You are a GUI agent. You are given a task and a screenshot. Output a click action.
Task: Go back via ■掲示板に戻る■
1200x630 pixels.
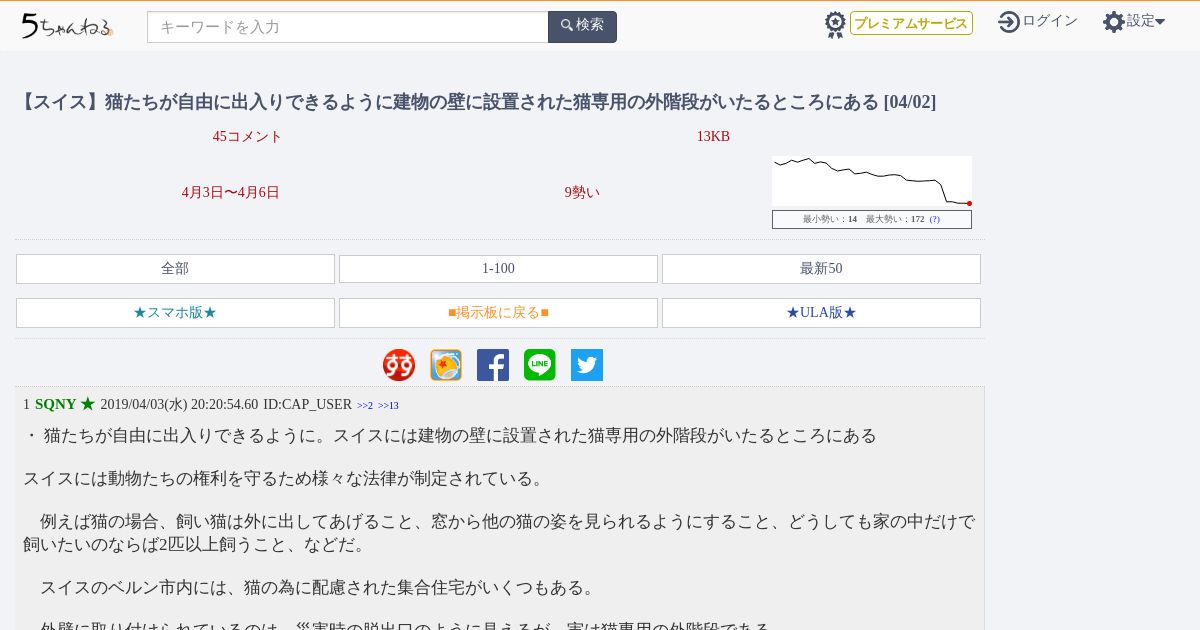[498, 313]
